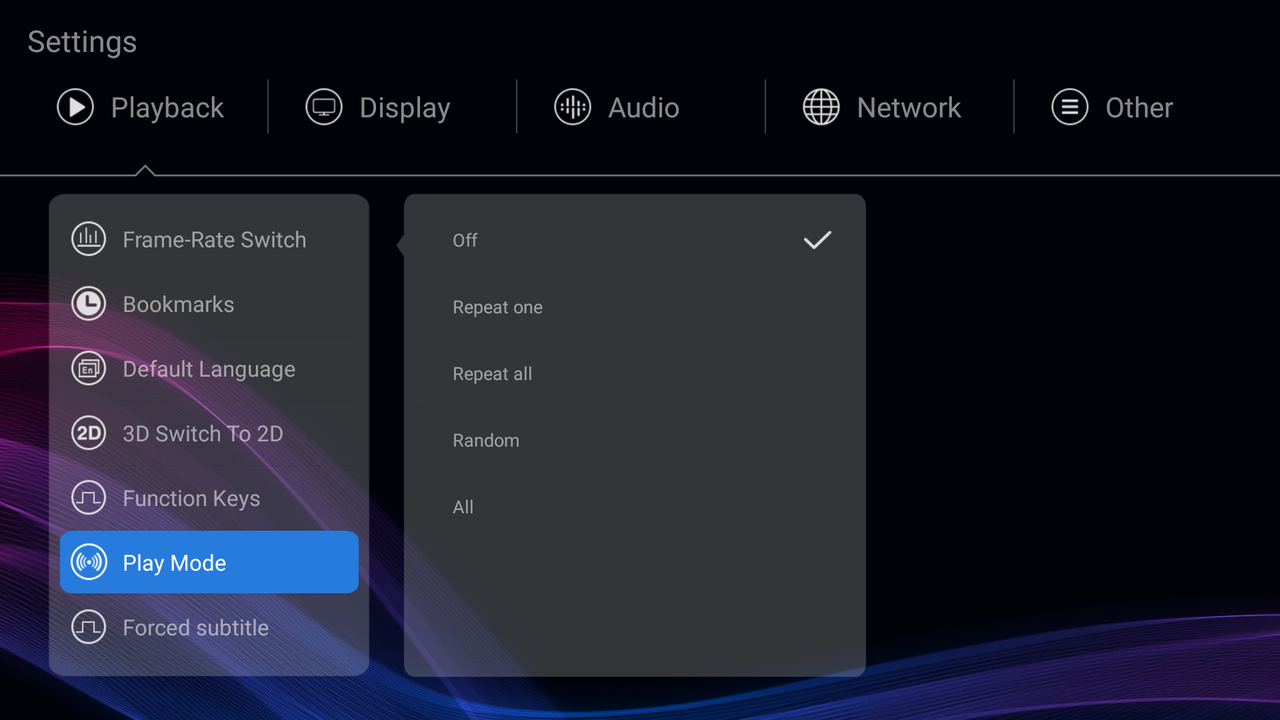This screenshot has width=1280, height=720.
Task: Switch to the Playback tab
Action: click(141, 107)
